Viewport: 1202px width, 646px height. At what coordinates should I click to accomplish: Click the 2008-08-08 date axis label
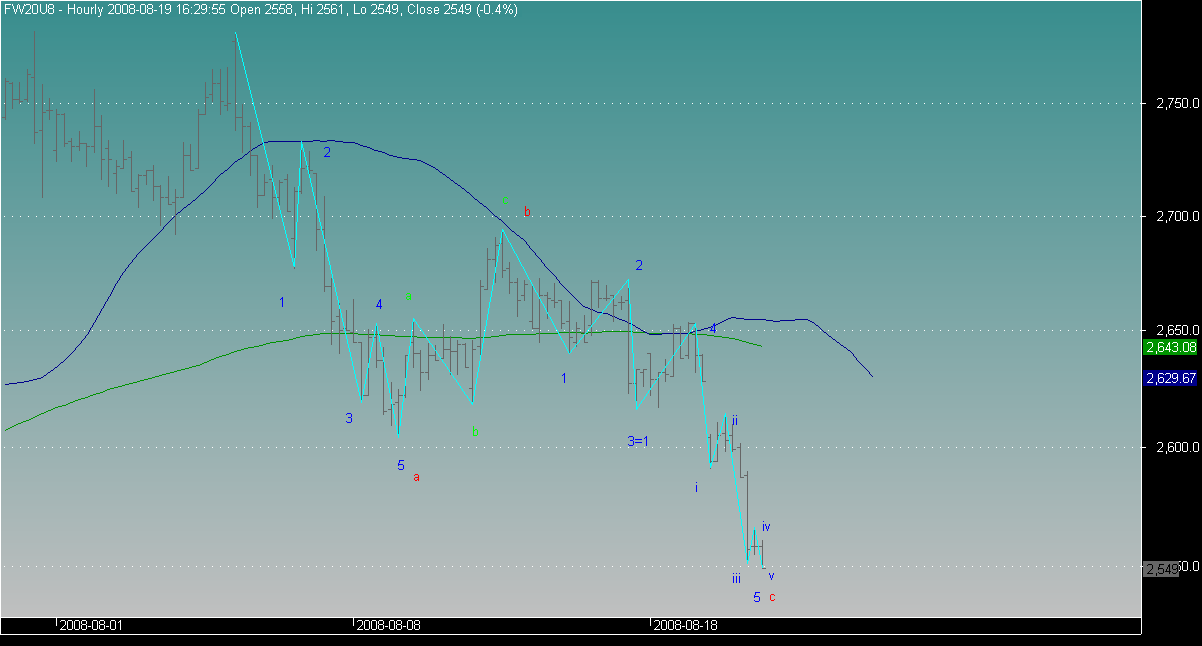pos(388,625)
